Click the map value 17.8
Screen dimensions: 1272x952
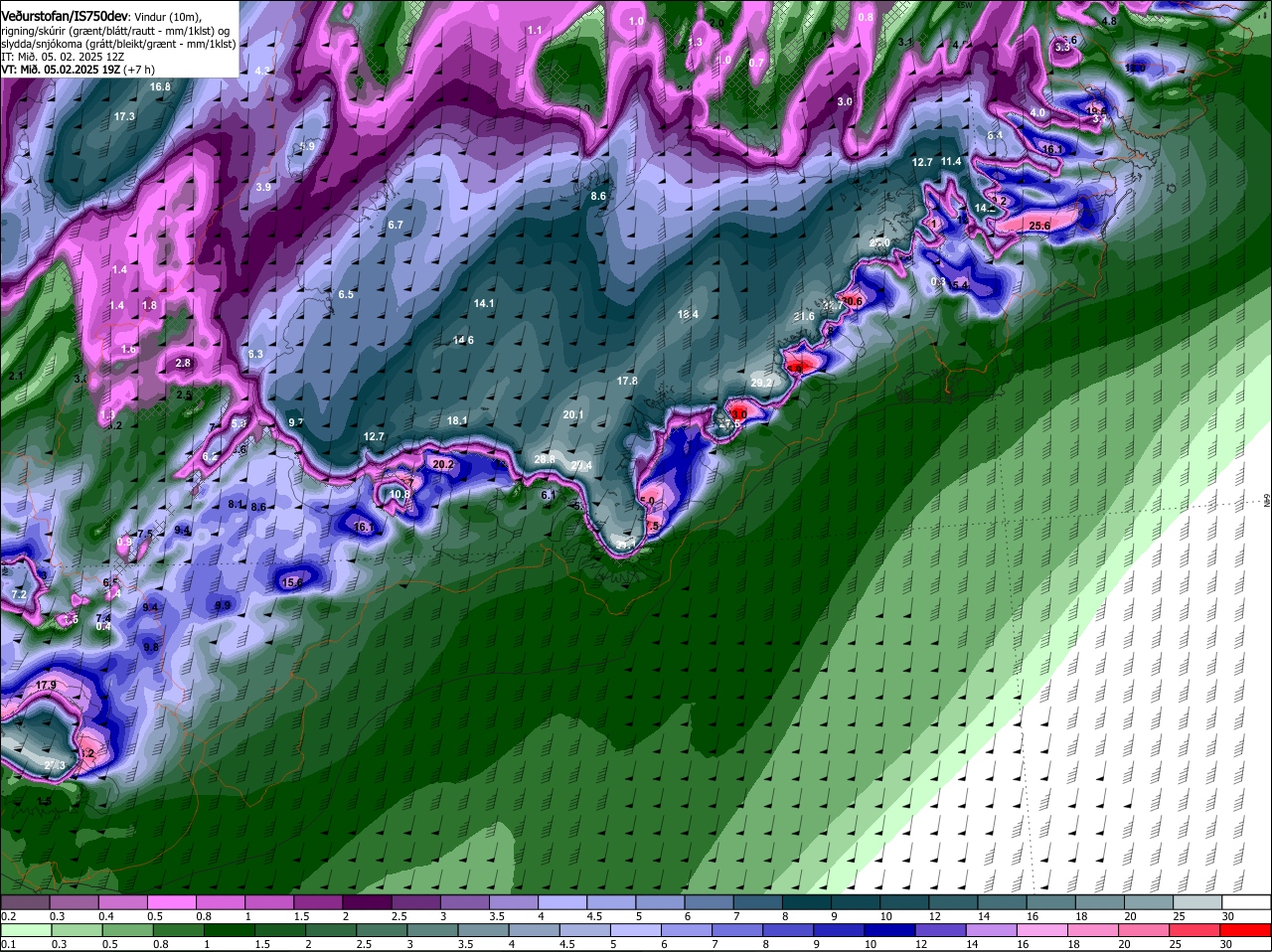click(627, 382)
